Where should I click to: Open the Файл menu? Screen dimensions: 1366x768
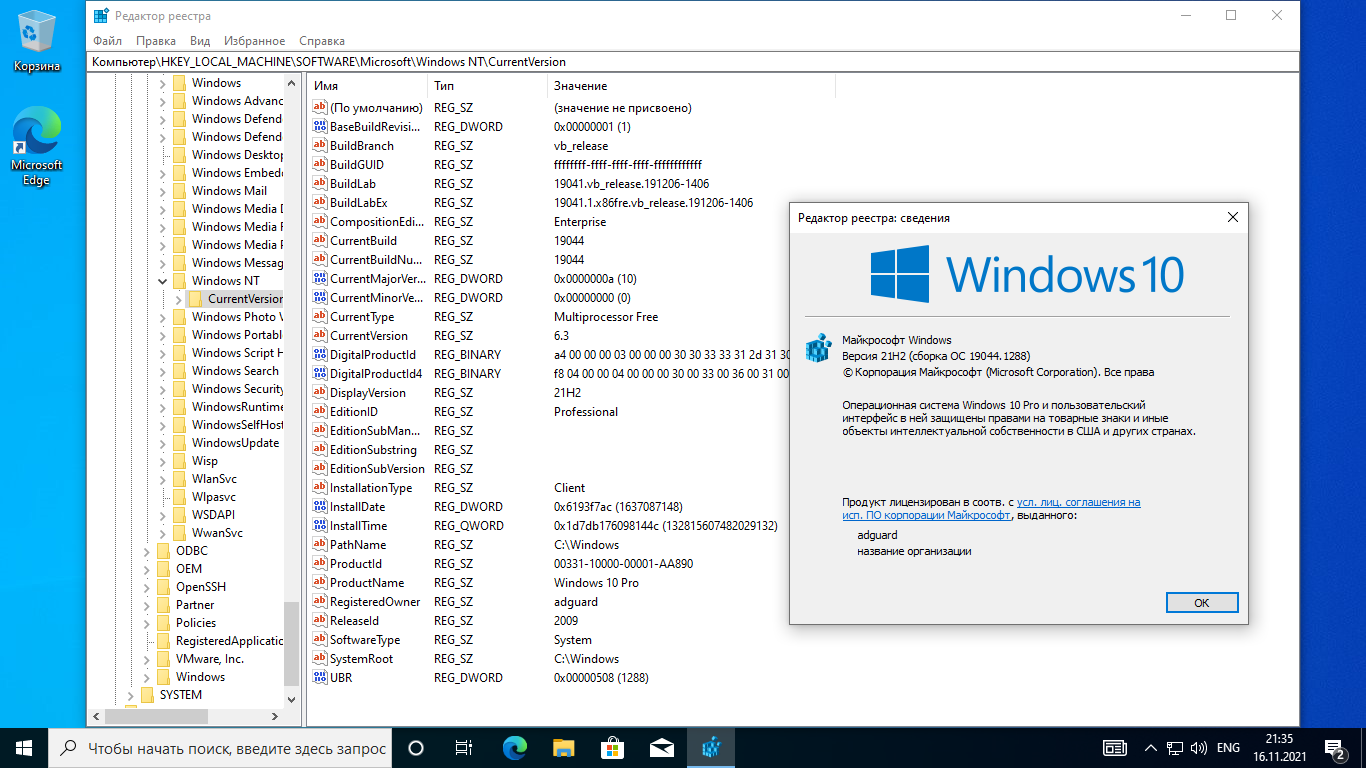tap(107, 41)
